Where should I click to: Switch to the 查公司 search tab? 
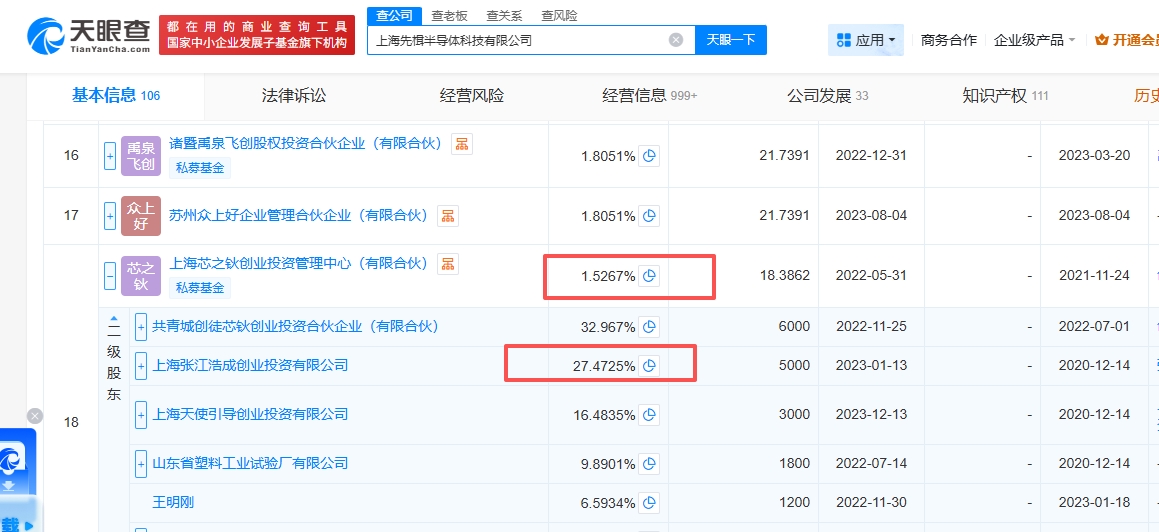point(395,16)
